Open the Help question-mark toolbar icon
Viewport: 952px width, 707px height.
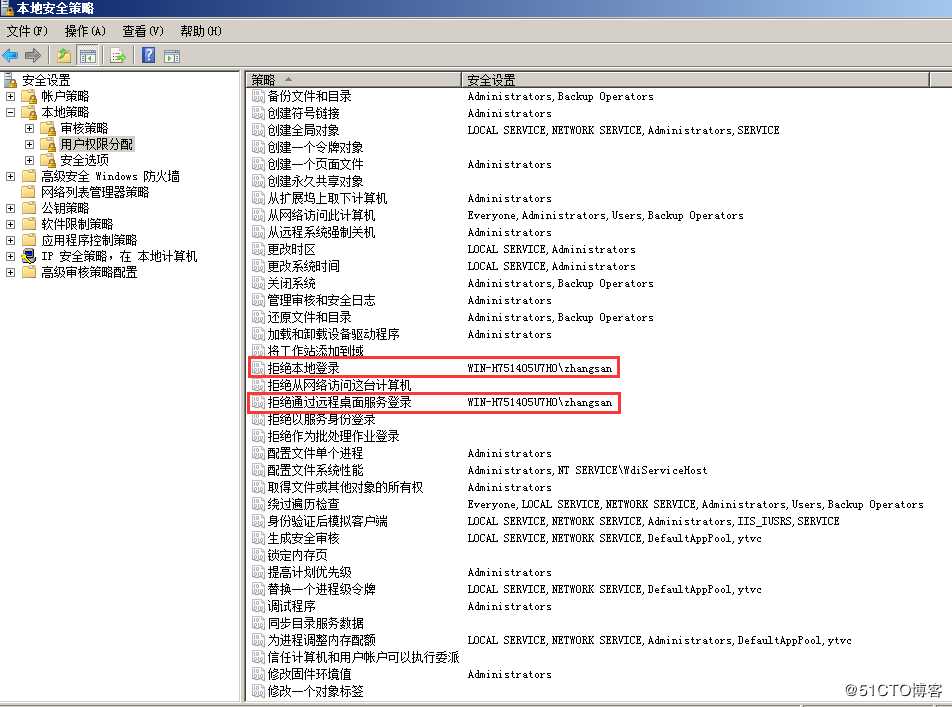point(148,55)
